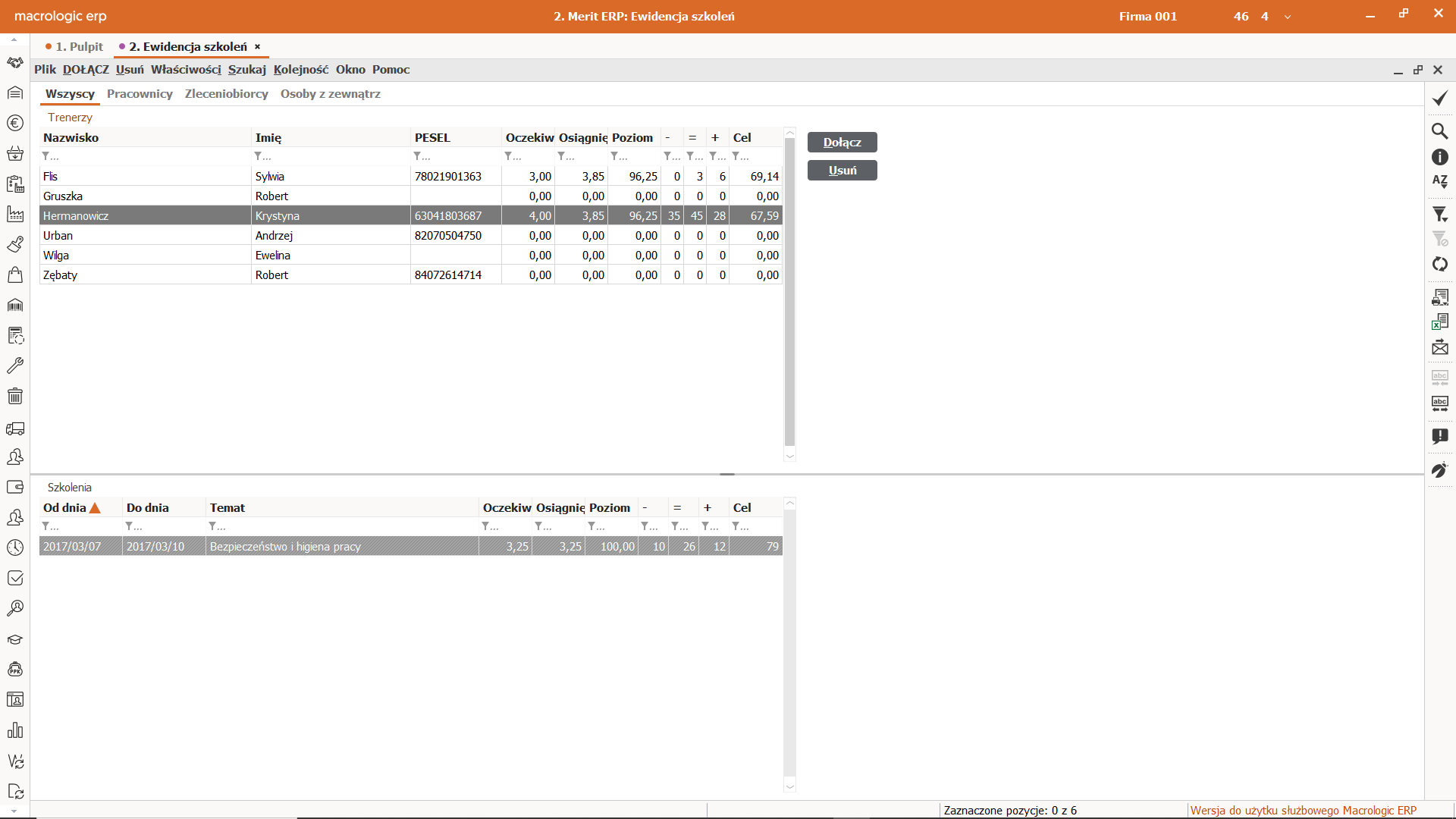The width and height of the screenshot is (1456, 819).
Task: Click the refresh arrows icon
Action: tap(1439, 264)
